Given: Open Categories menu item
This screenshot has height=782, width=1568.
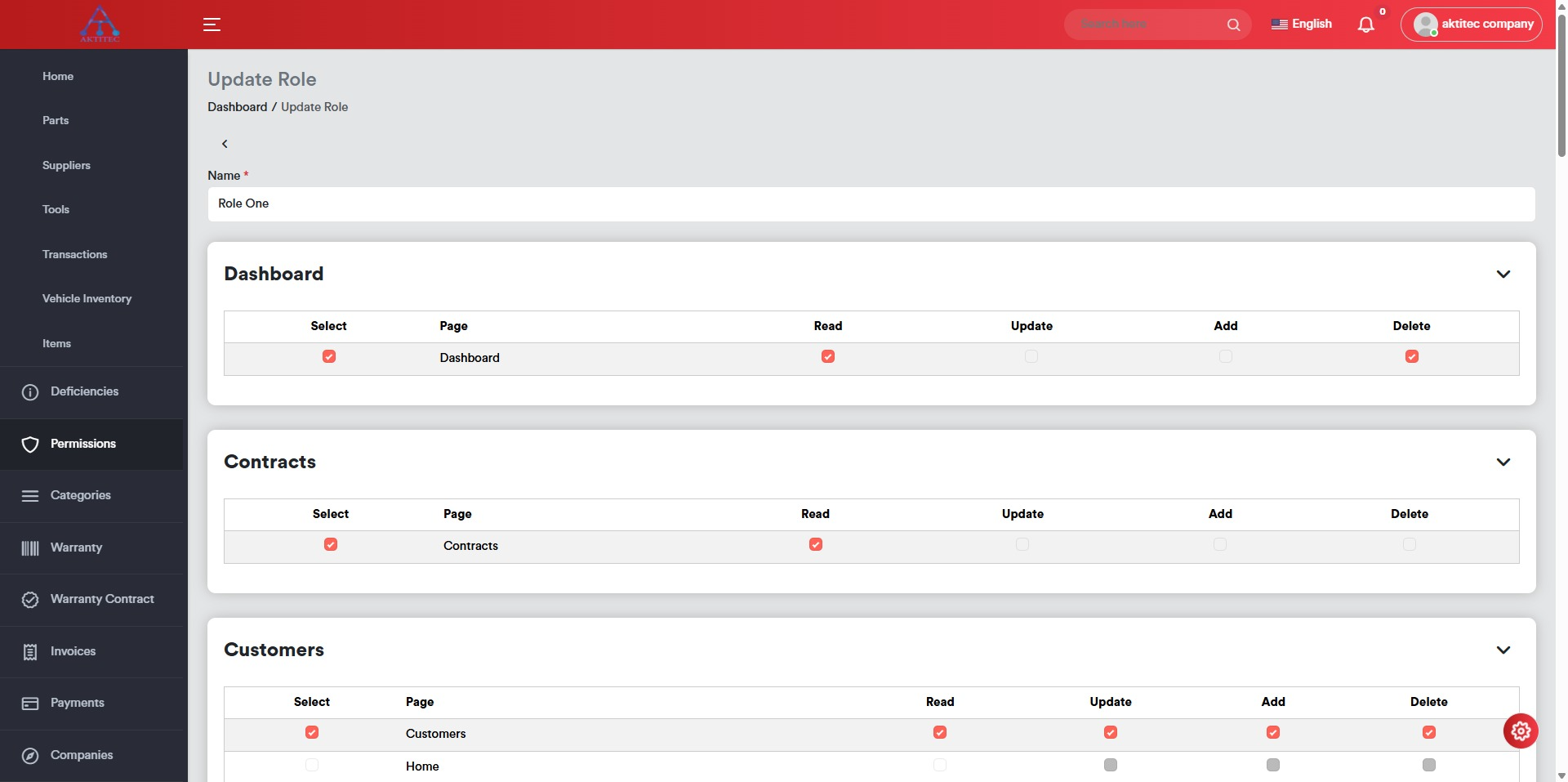Looking at the screenshot, I should (81, 495).
